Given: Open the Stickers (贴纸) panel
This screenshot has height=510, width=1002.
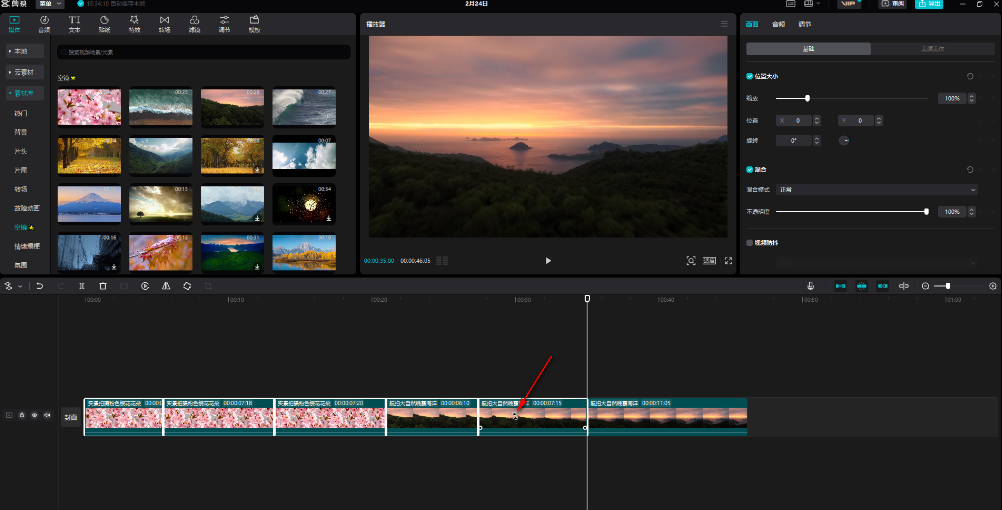Looking at the screenshot, I should (105, 23).
